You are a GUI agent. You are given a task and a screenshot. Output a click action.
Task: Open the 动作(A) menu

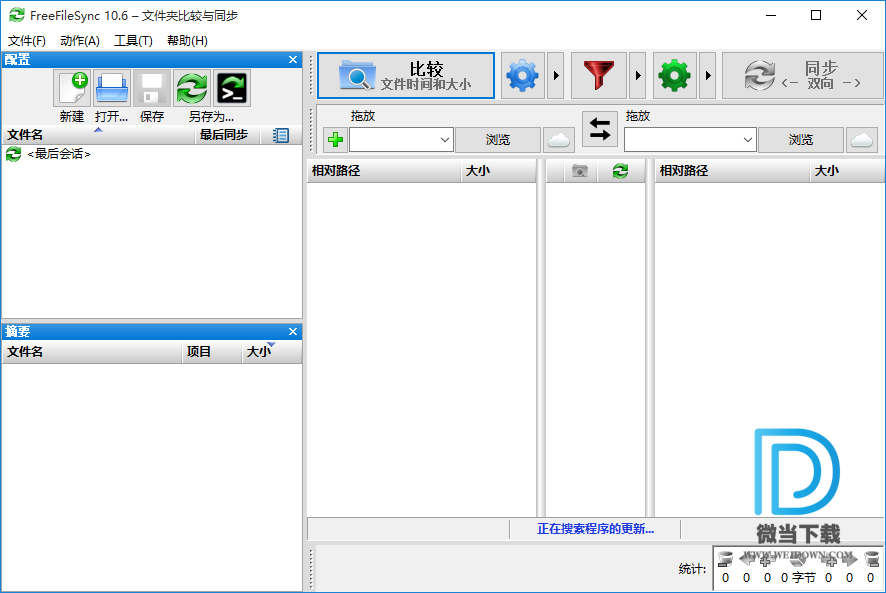[x=80, y=41]
